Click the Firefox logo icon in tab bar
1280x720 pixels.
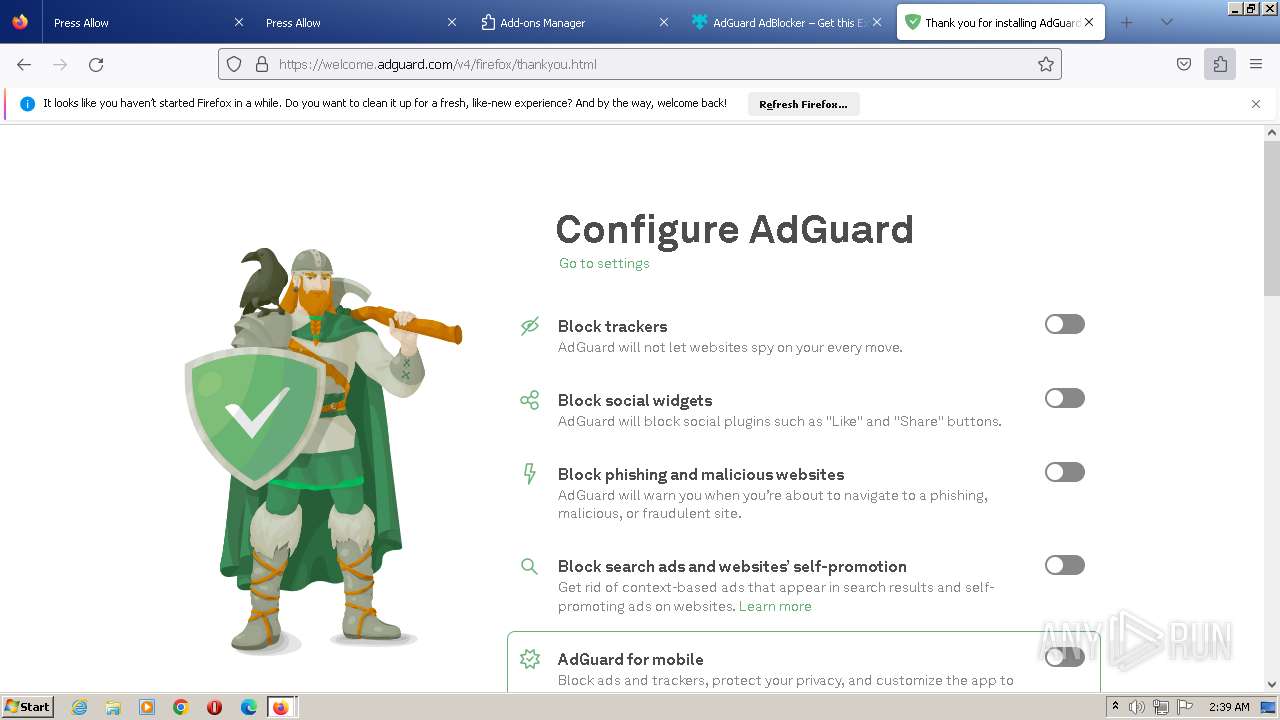20,22
